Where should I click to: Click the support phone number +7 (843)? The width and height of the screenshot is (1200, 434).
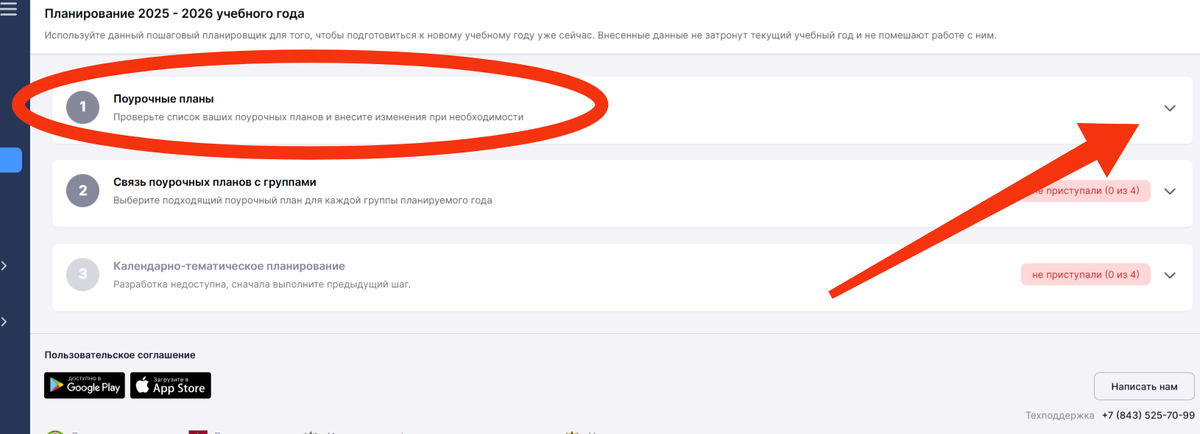[x=1148, y=415]
